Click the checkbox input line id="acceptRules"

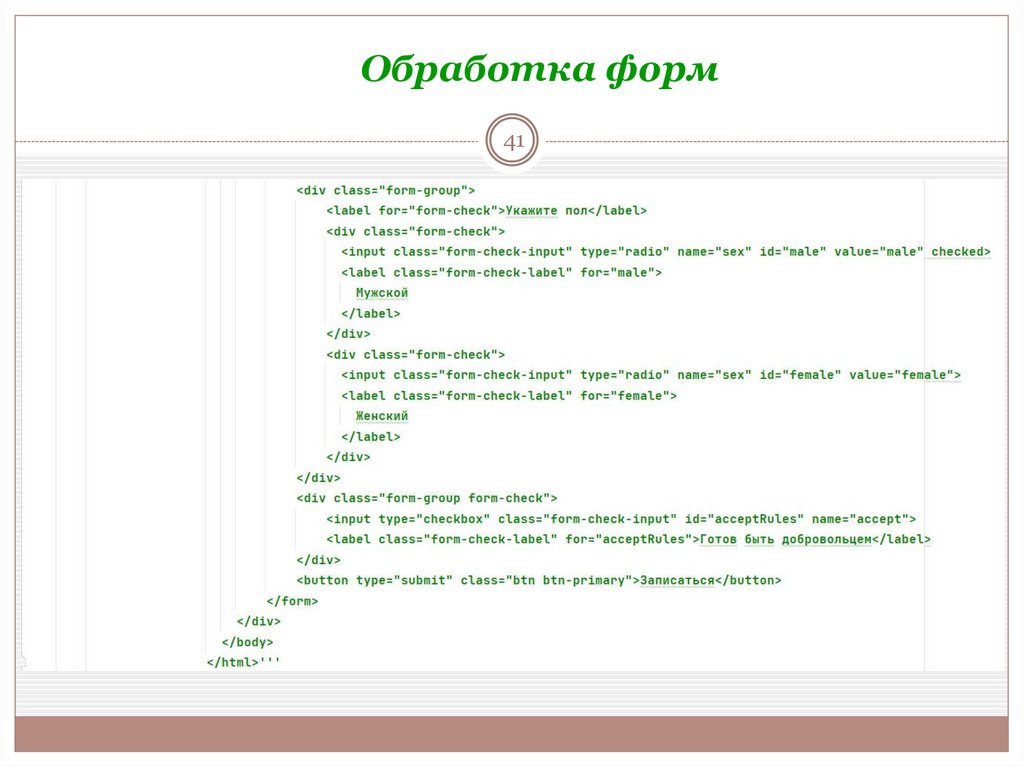click(x=621, y=519)
